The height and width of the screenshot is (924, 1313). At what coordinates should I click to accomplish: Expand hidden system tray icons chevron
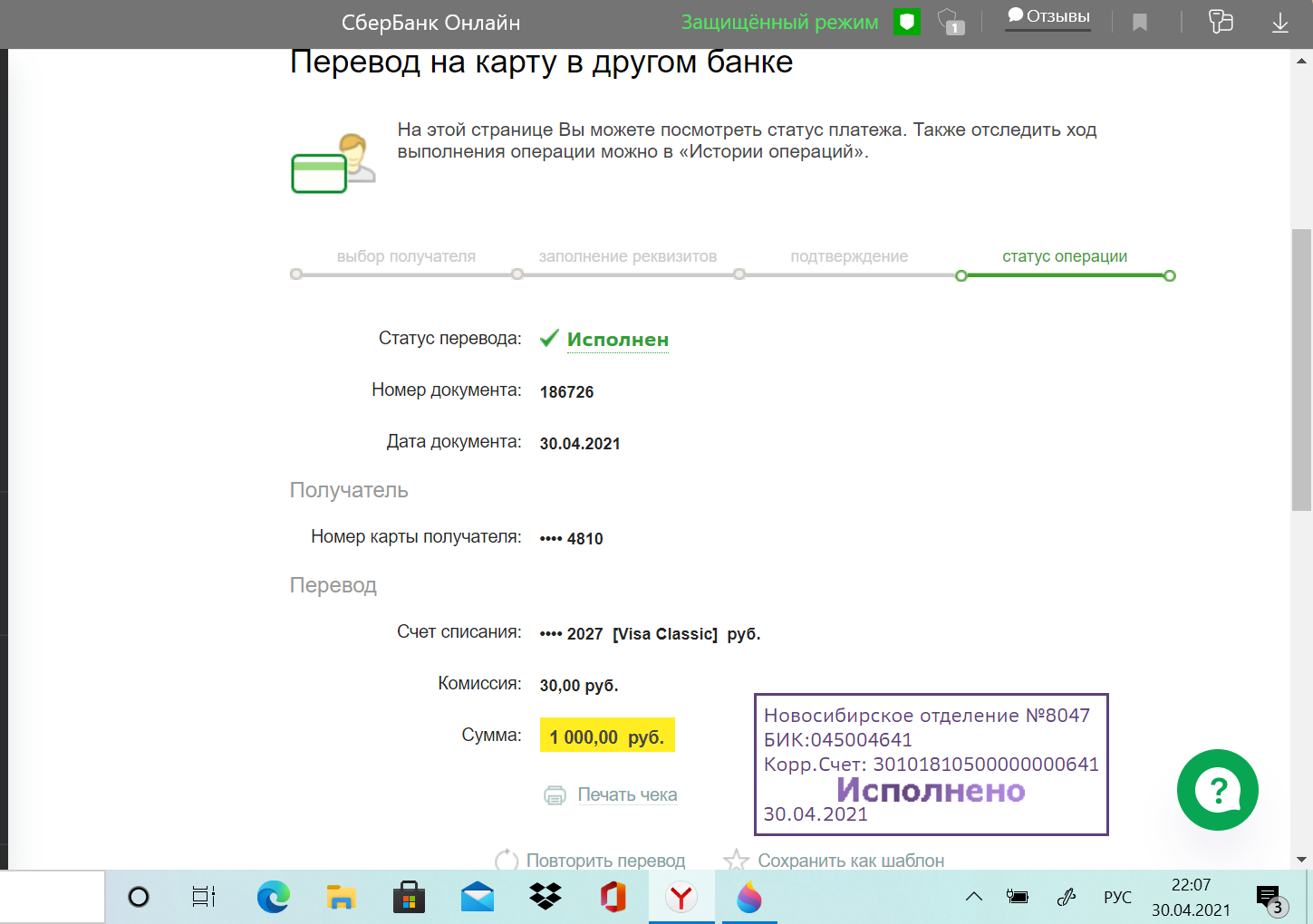tap(973, 897)
